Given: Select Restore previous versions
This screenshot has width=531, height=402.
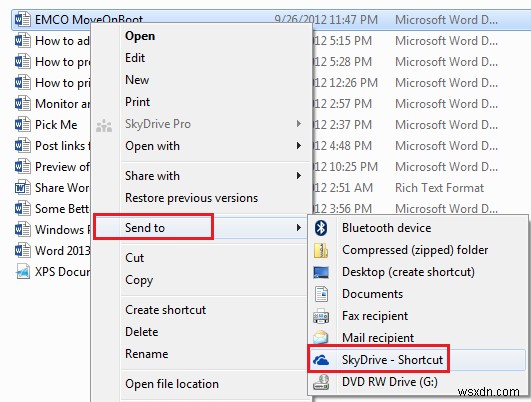Looking at the screenshot, I should point(191,198).
